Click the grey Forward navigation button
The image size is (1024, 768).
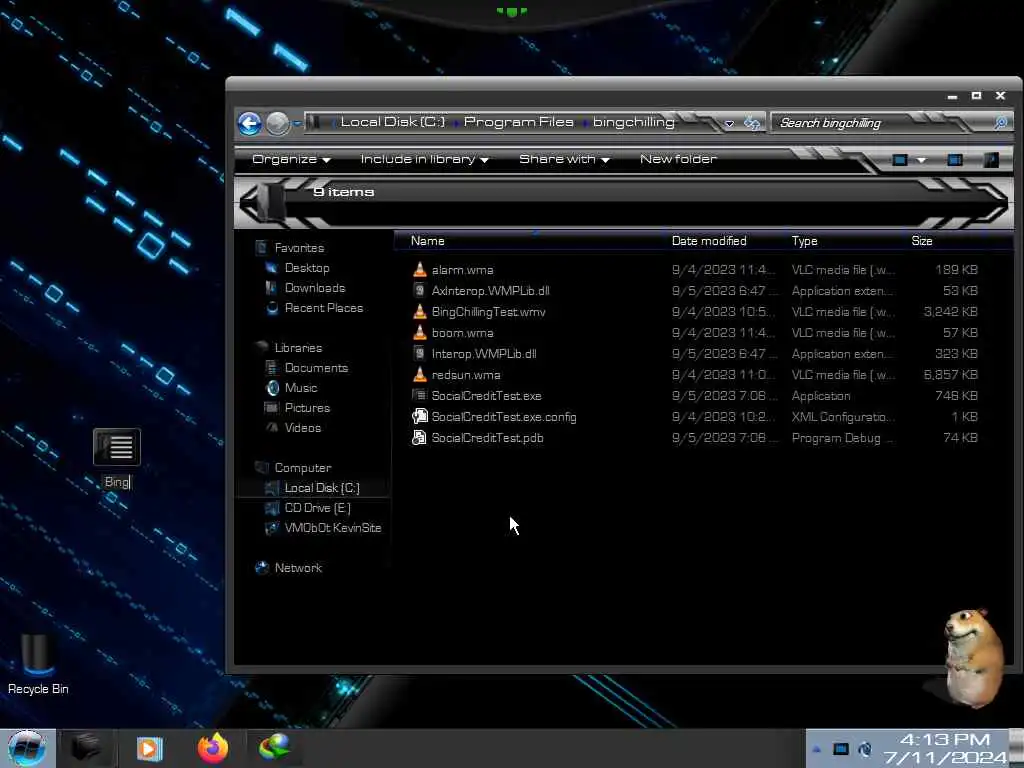pyautogui.click(x=278, y=123)
